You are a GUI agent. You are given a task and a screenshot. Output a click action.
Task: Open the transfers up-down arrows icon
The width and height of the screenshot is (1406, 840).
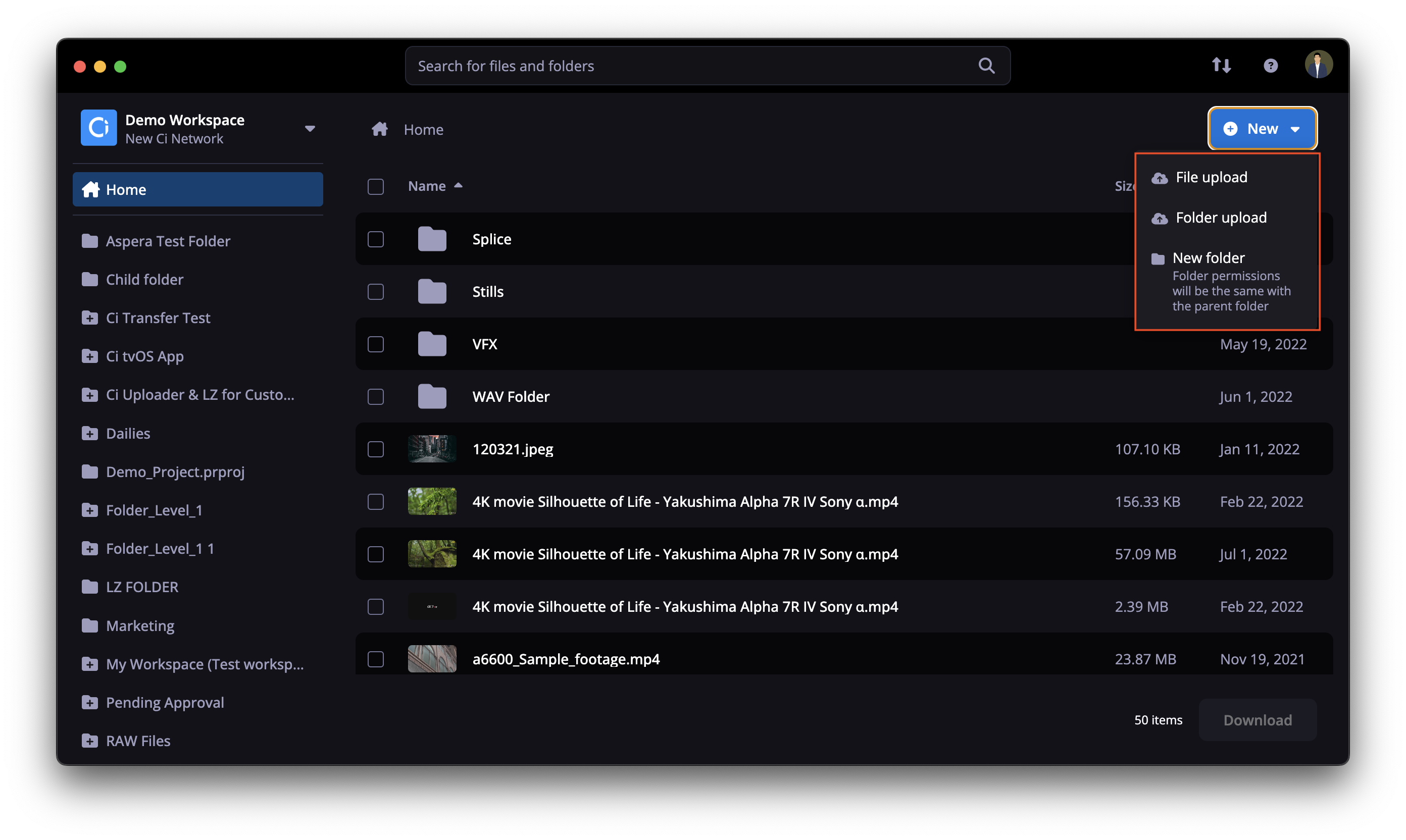click(x=1221, y=66)
